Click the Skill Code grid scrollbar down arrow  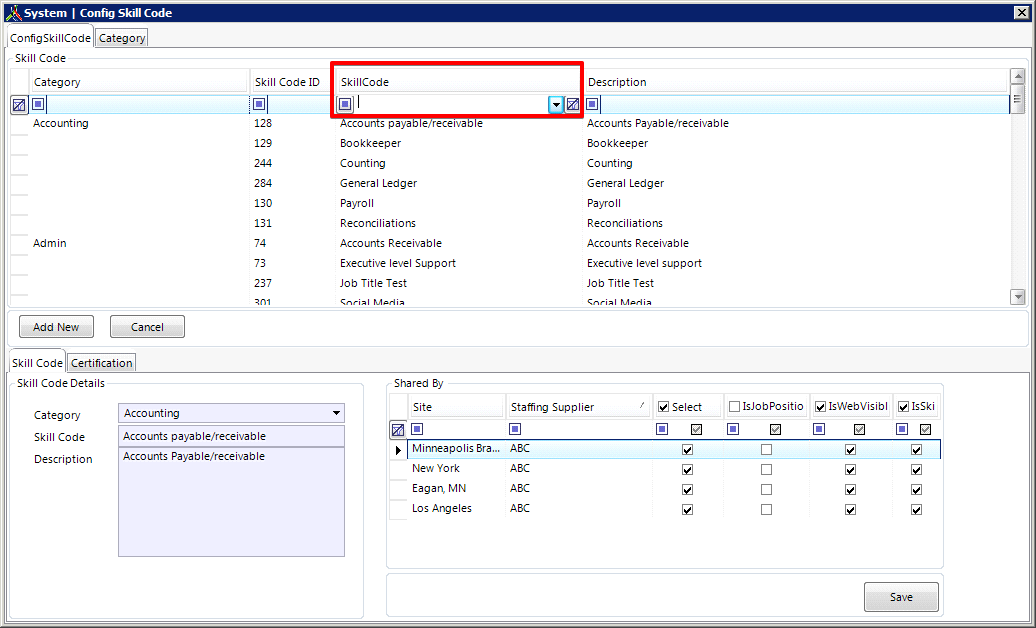[1018, 297]
